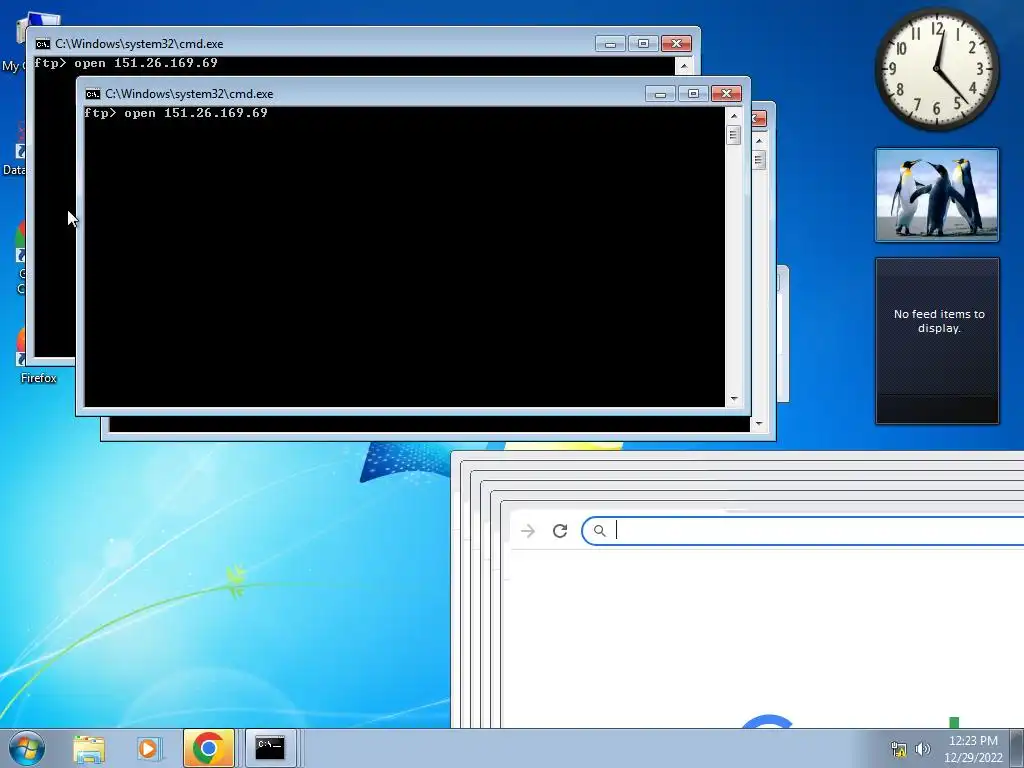Click the front cmd.exe window's title bar icon

coord(93,94)
